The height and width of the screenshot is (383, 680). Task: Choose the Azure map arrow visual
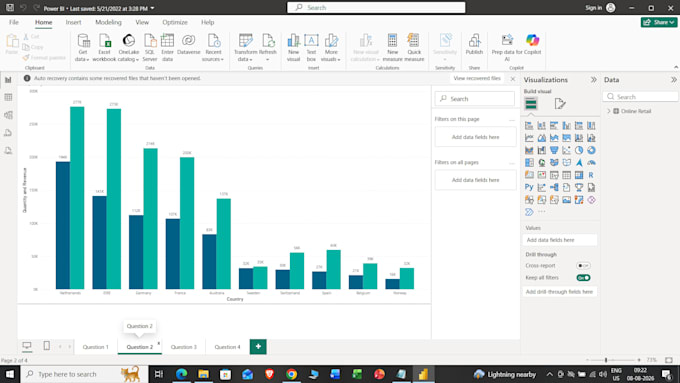click(579, 163)
